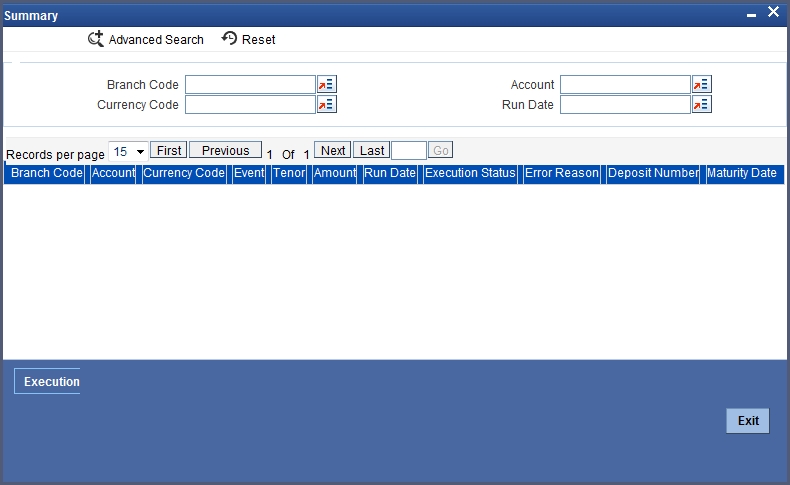
Task: Open the Currency Code lookup list icon
Action: click(x=326, y=104)
